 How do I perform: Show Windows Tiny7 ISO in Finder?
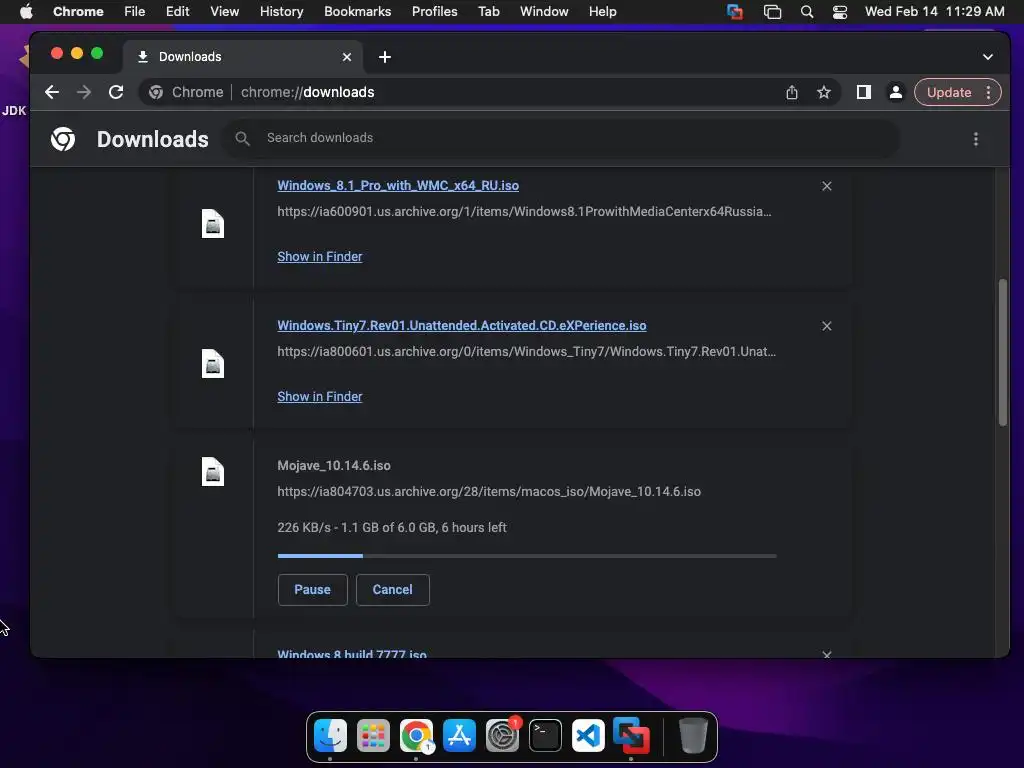[319, 396]
